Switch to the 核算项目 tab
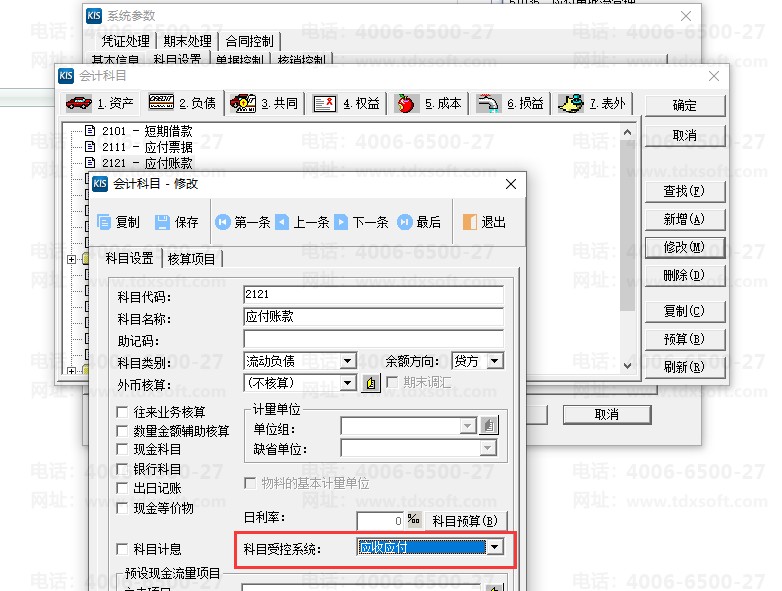The height and width of the screenshot is (591, 782). (193, 259)
